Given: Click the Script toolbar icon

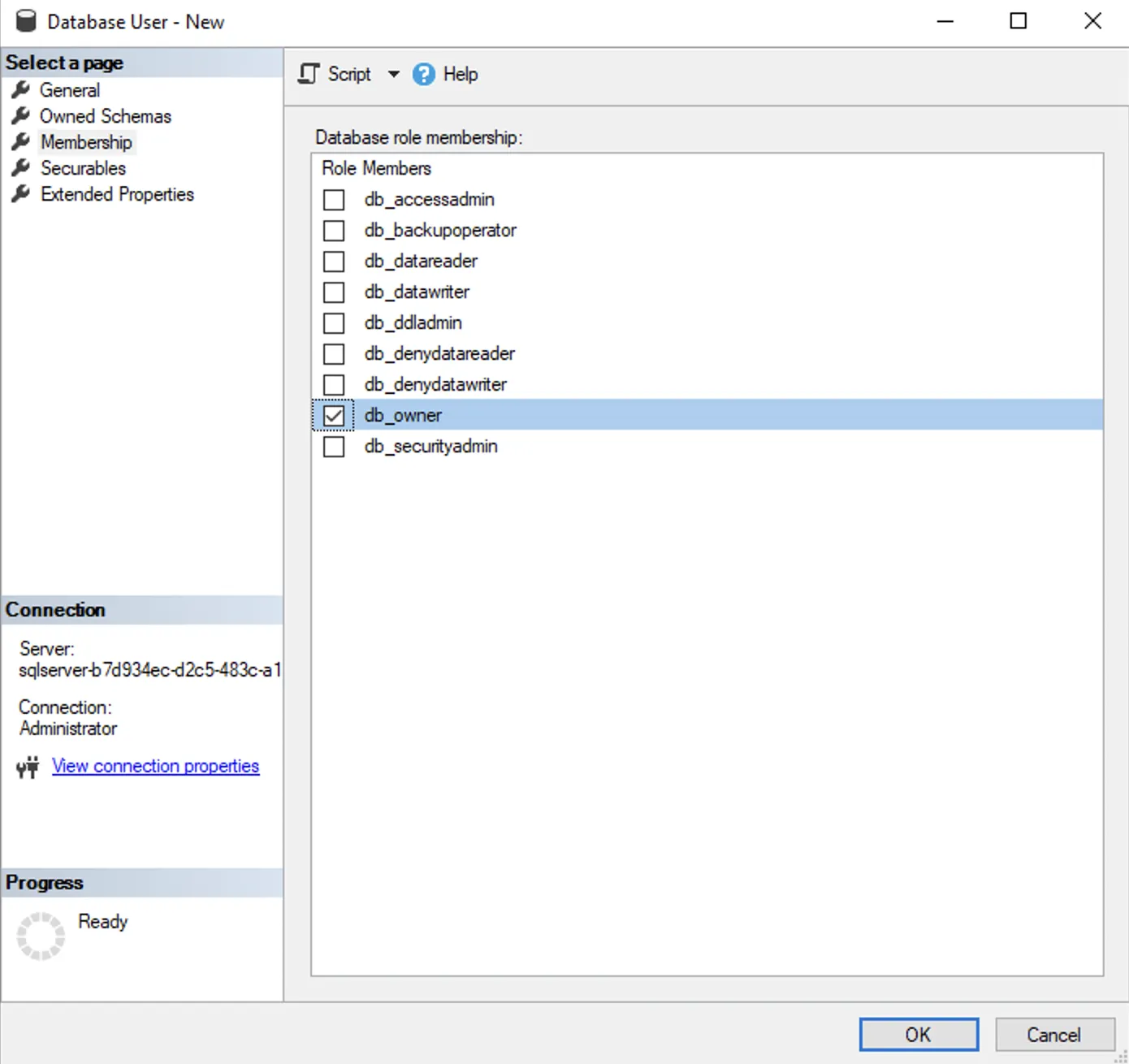Looking at the screenshot, I should pos(309,74).
